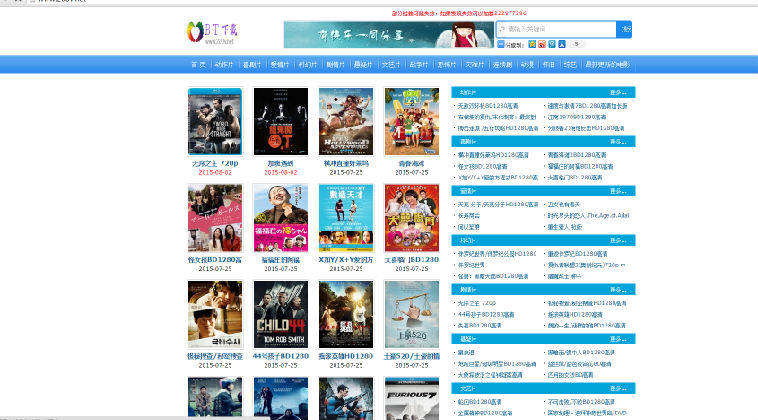This screenshot has width=758, height=420.
Task: Open the 最新更新的电影 navigation item
Action: coord(608,64)
